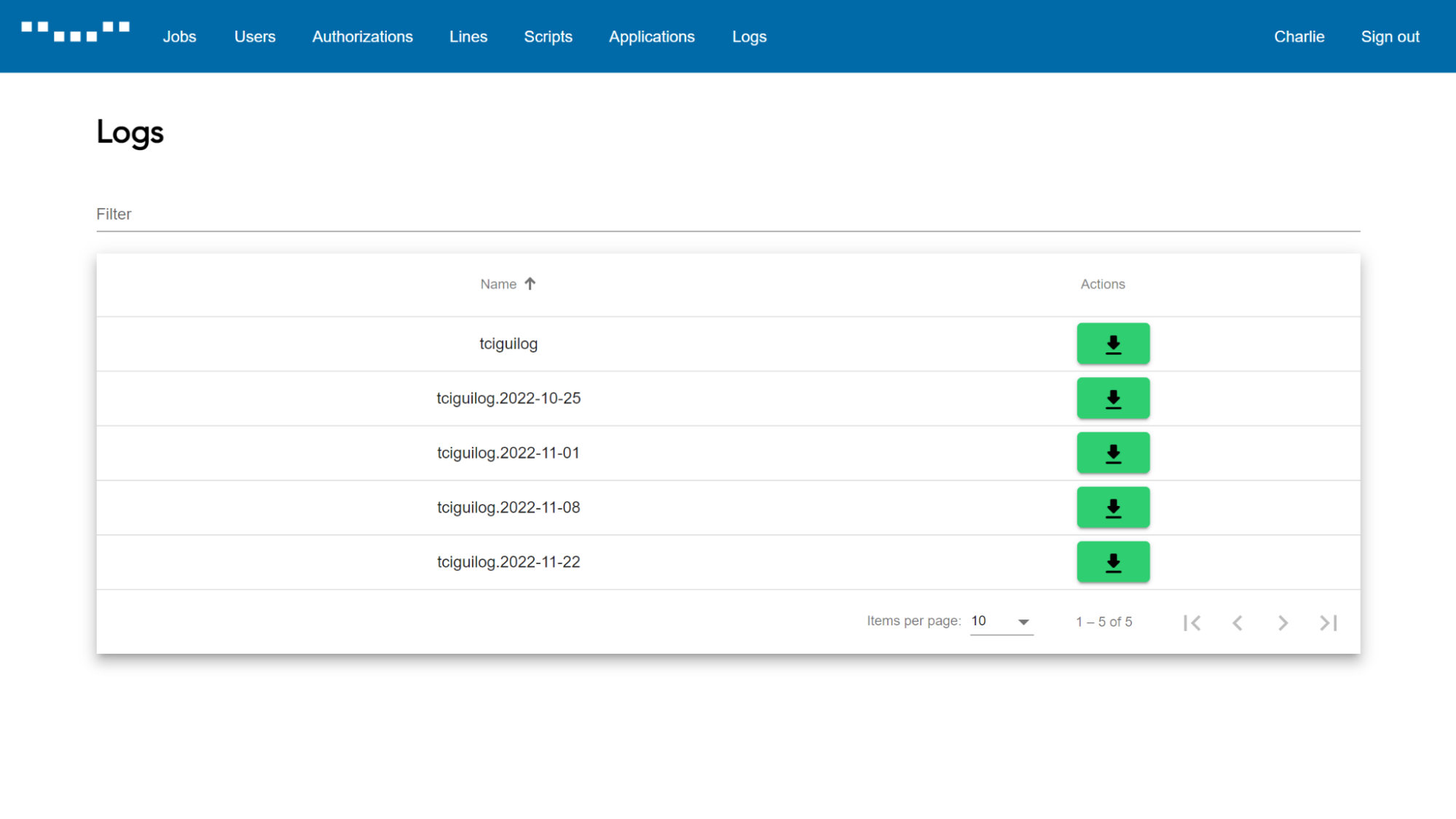Download tciguilog.2022-11-01 log file

[x=1113, y=453]
